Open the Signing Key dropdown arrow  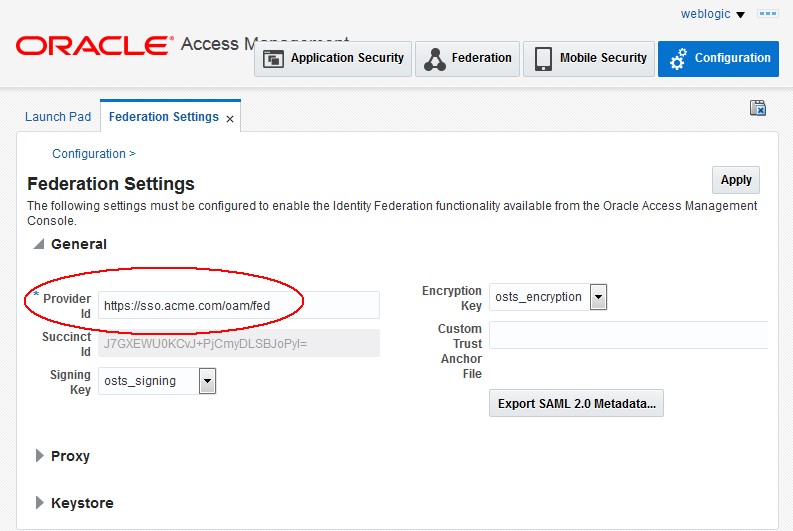(207, 381)
